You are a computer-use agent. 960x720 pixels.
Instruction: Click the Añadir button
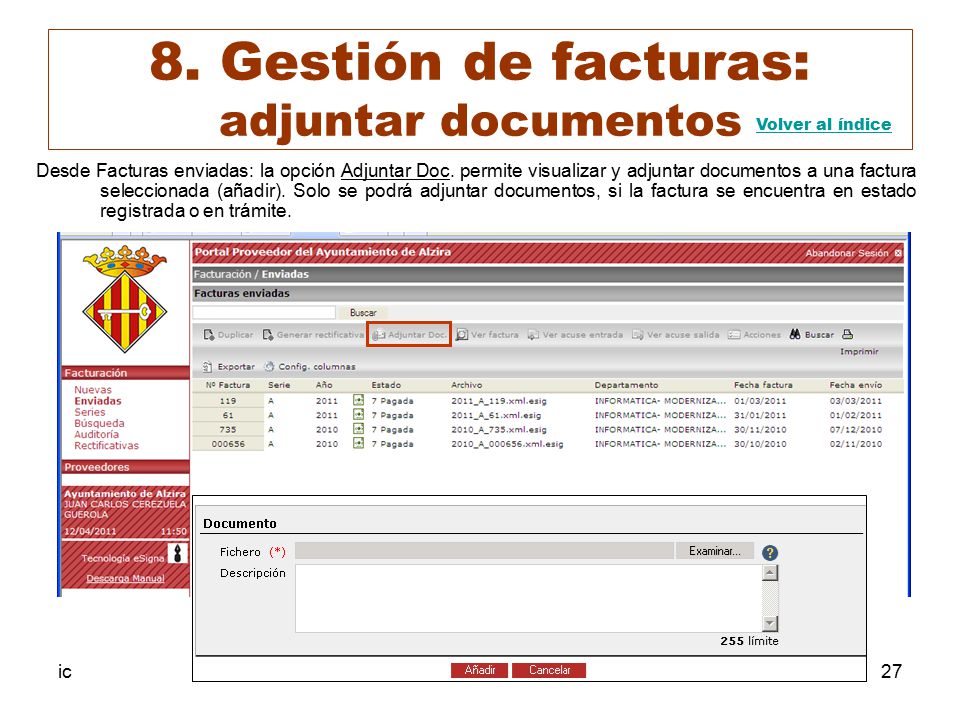(479, 670)
